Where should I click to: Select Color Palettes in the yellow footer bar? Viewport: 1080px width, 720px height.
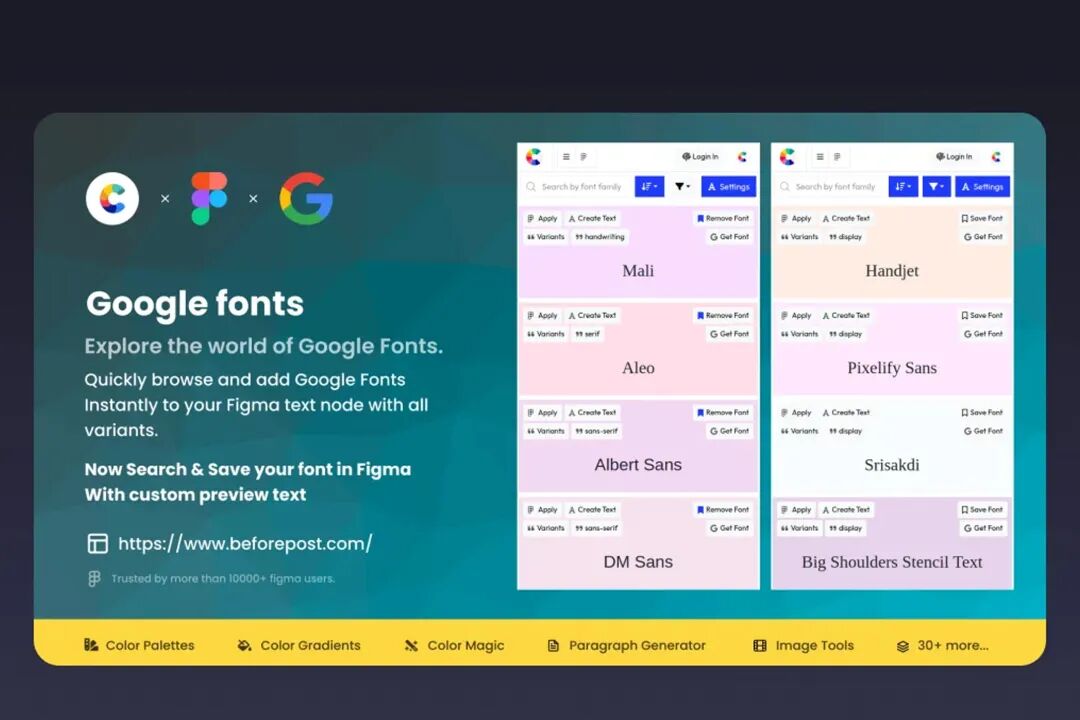coord(139,646)
